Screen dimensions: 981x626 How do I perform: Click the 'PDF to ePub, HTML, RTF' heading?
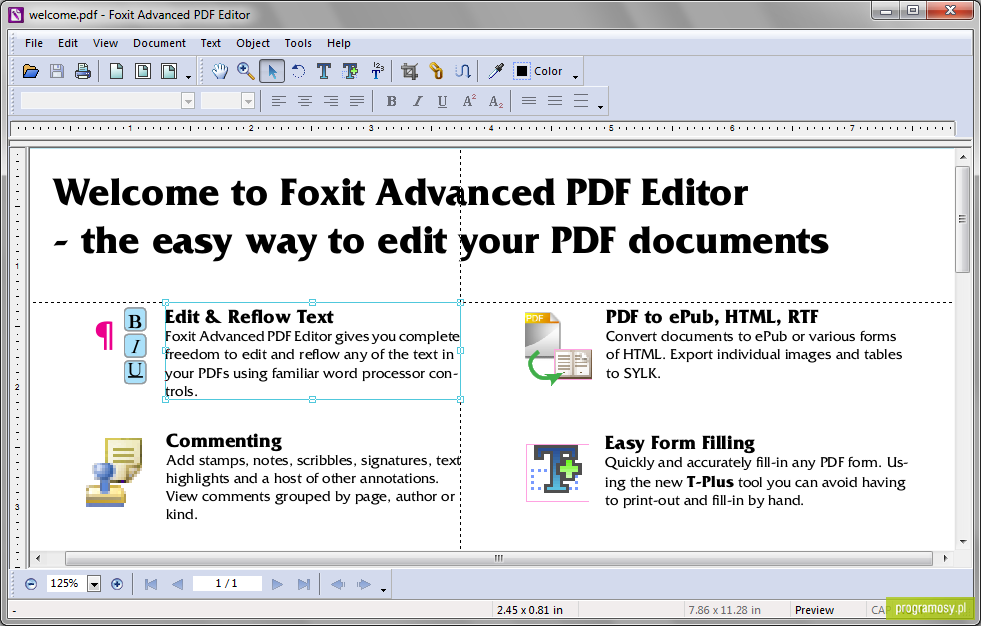(x=712, y=316)
